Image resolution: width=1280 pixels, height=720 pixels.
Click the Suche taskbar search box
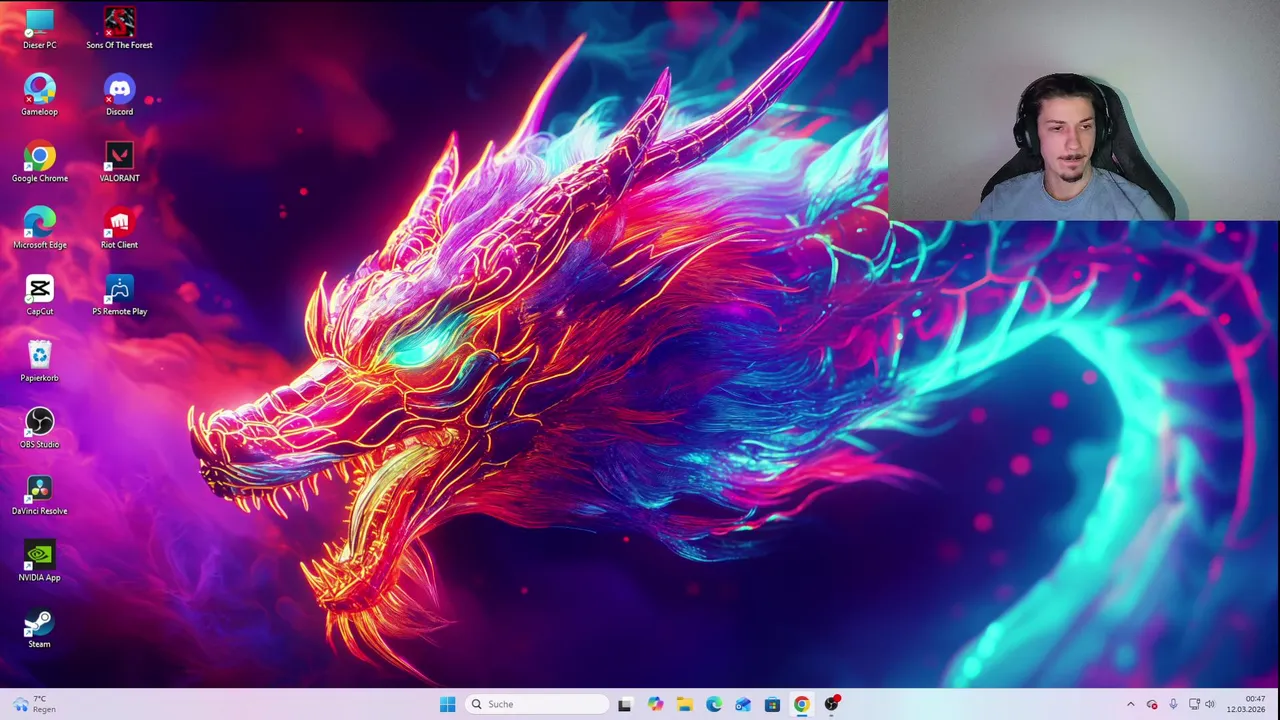pos(538,704)
